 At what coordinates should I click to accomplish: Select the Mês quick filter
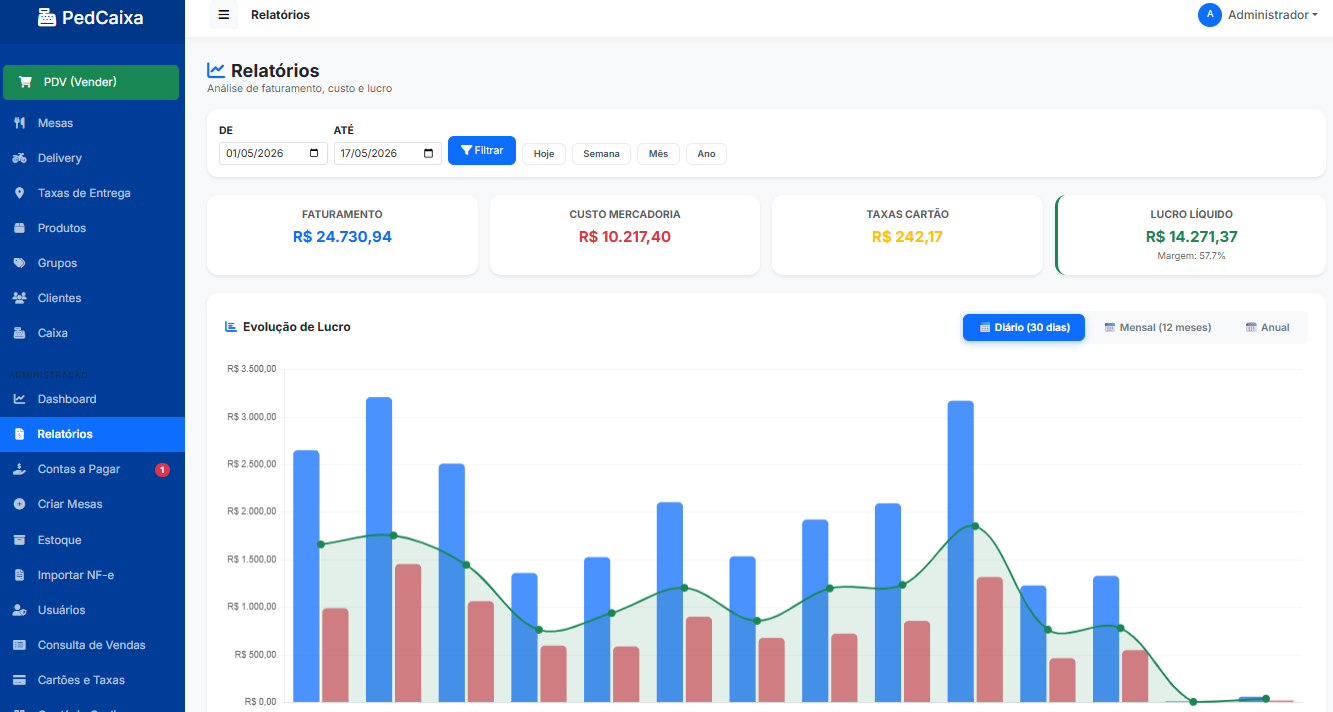coord(658,154)
